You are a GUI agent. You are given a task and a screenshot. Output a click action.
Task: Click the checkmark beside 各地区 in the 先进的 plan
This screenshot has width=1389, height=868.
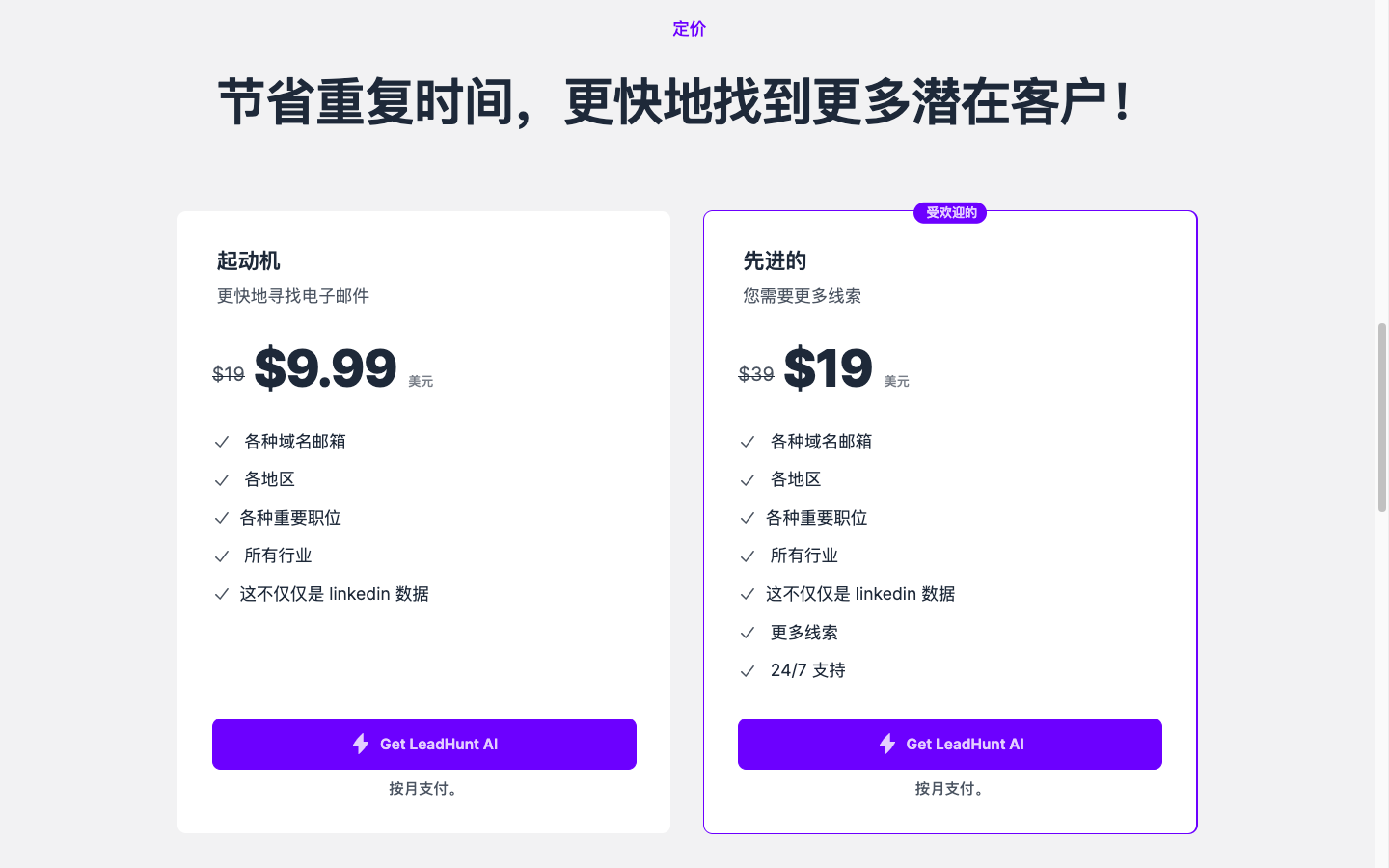(x=748, y=480)
